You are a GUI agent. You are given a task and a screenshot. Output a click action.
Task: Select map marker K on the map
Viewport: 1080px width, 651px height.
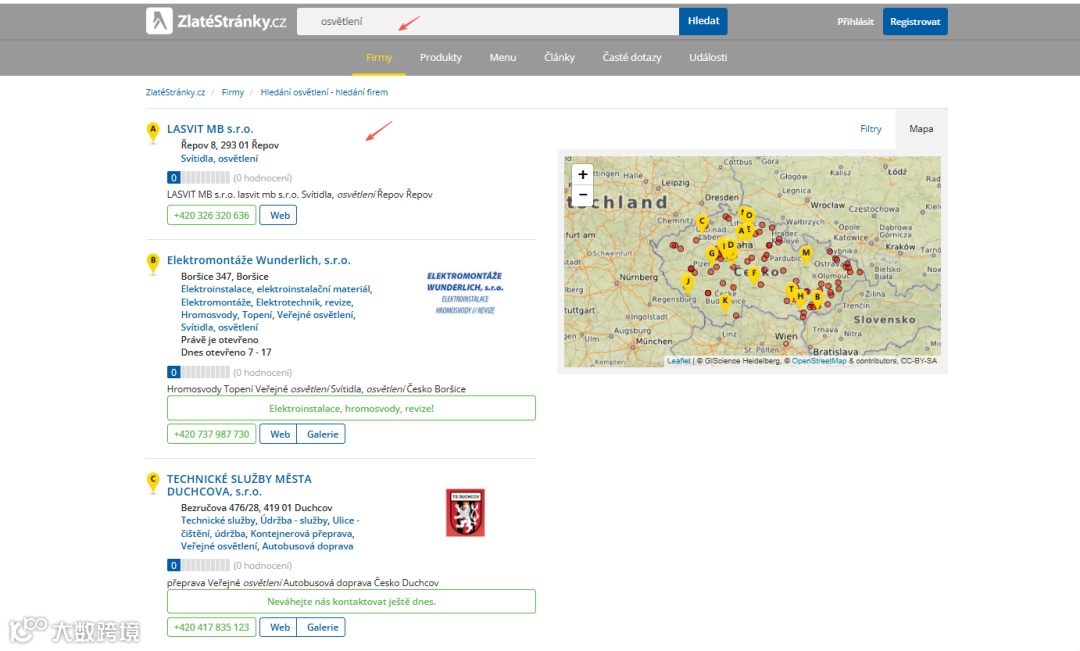click(725, 302)
